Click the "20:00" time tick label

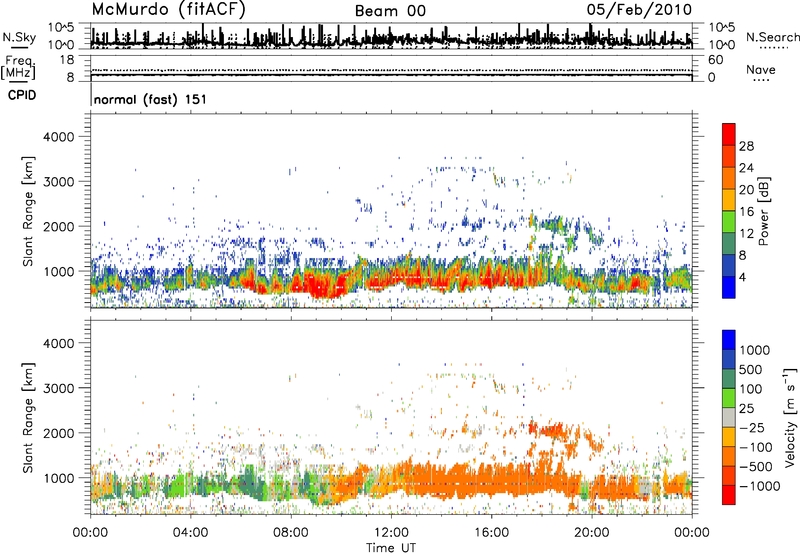591,533
